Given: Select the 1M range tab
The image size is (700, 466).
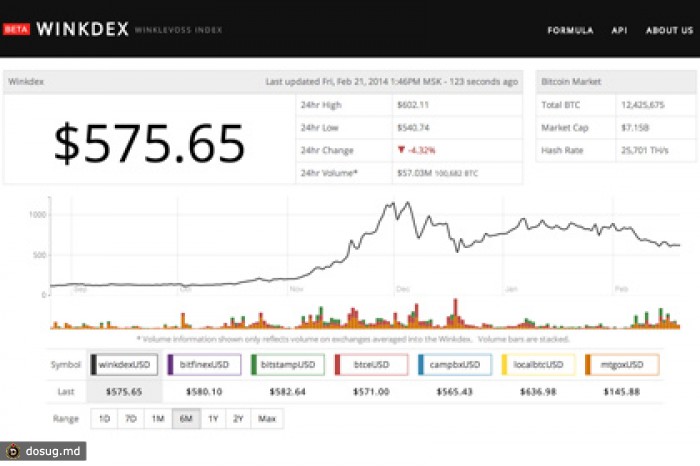Looking at the screenshot, I should pyautogui.click(x=158, y=419).
